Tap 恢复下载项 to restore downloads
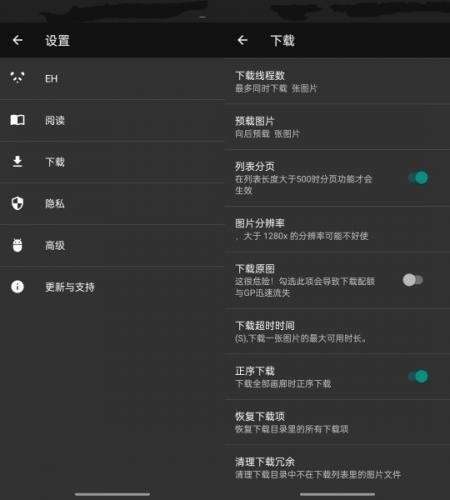The image size is (450, 500). [x=337, y=422]
